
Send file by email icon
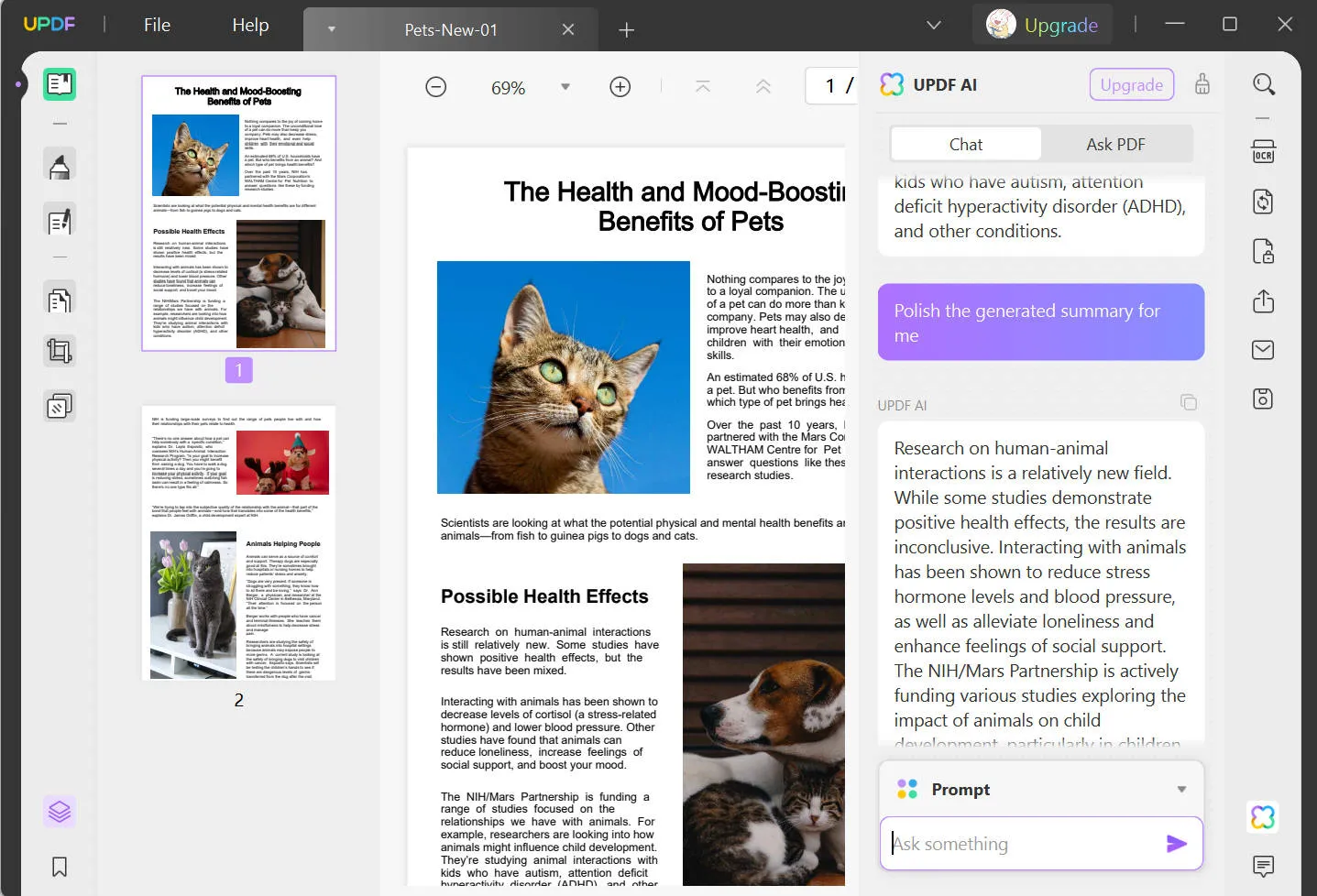click(1263, 350)
